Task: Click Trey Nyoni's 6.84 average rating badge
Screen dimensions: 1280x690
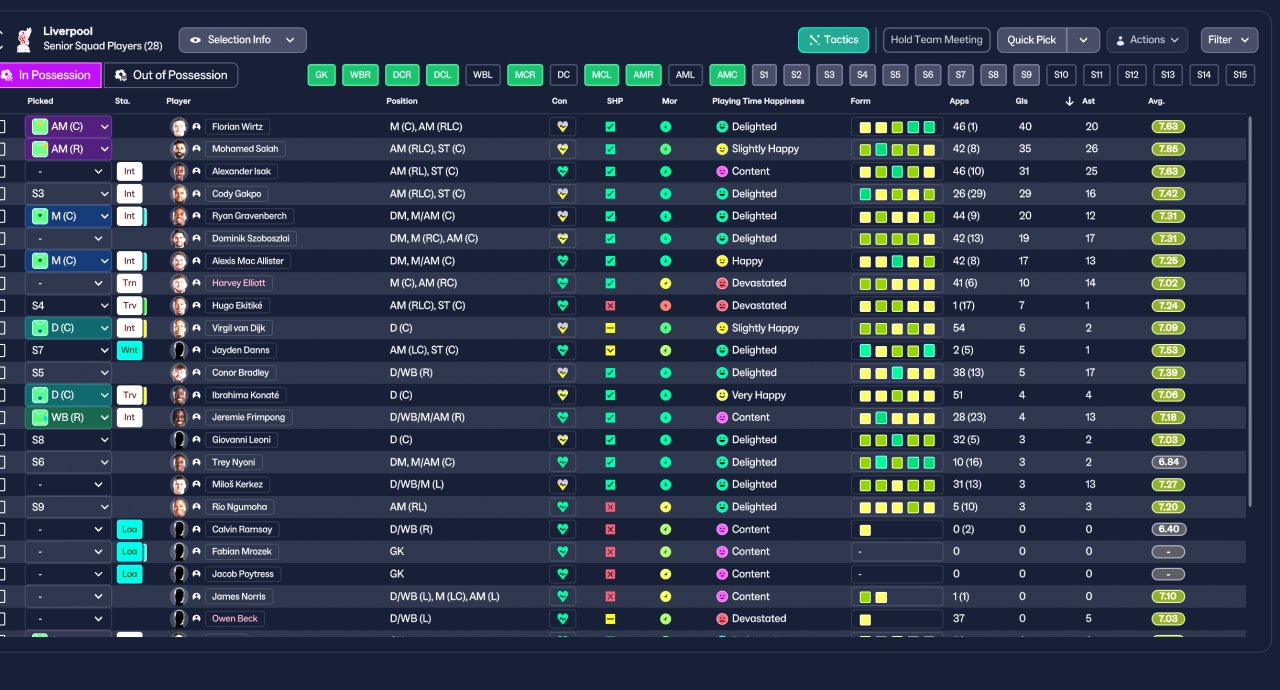Action: click(x=1168, y=462)
